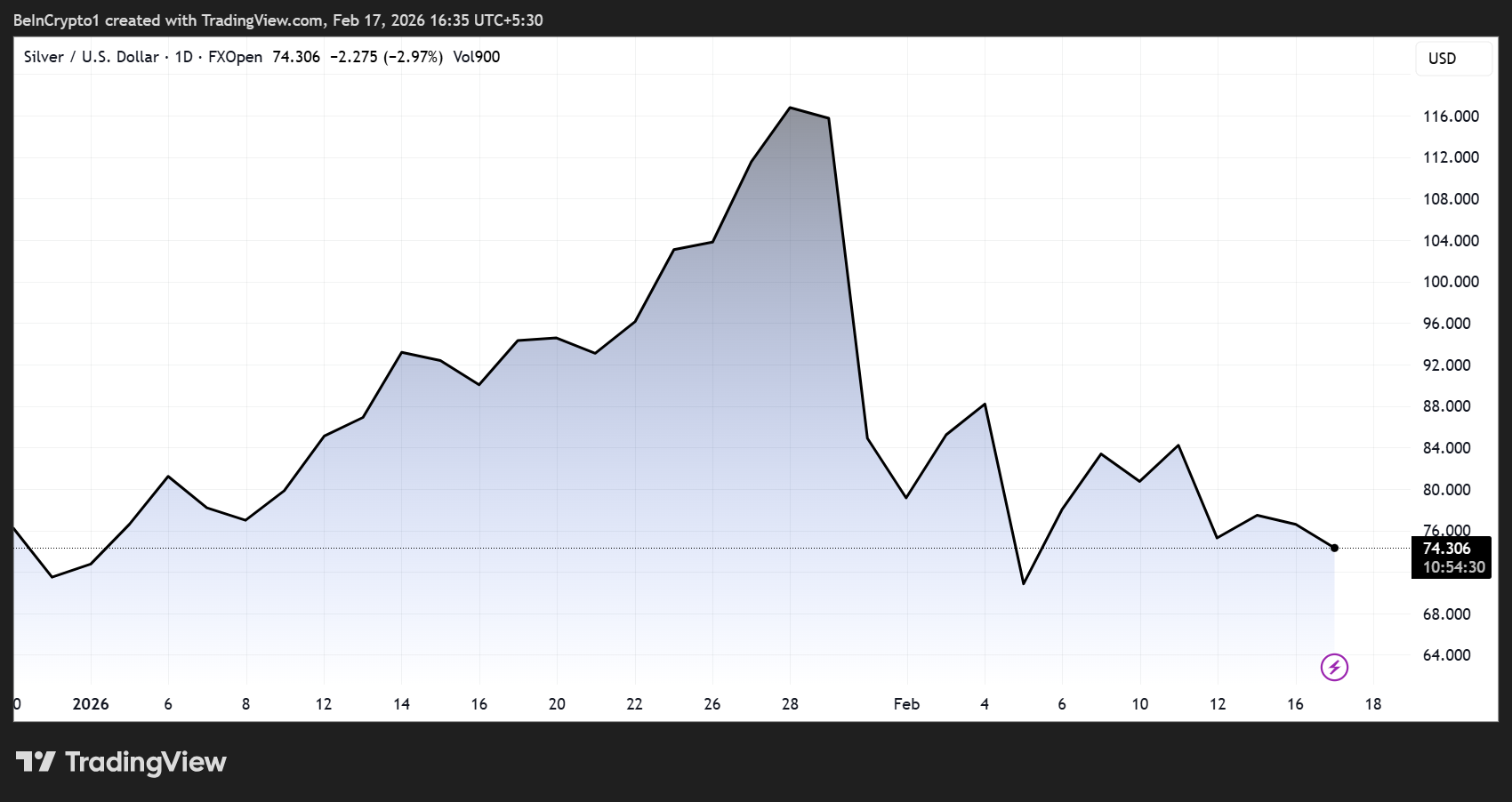1512x802 pixels.
Task: Toggle the USD currency display button
Action: tap(1453, 58)
